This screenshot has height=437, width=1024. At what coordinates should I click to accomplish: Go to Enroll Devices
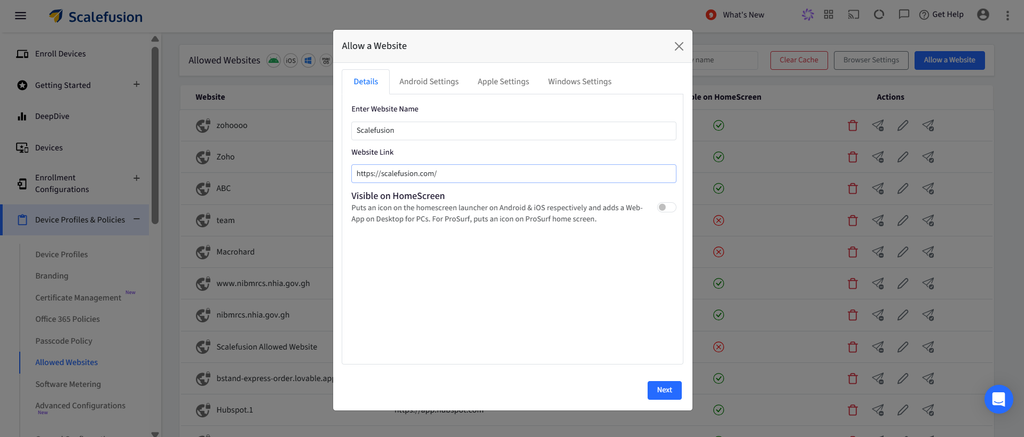coord(60,54)
